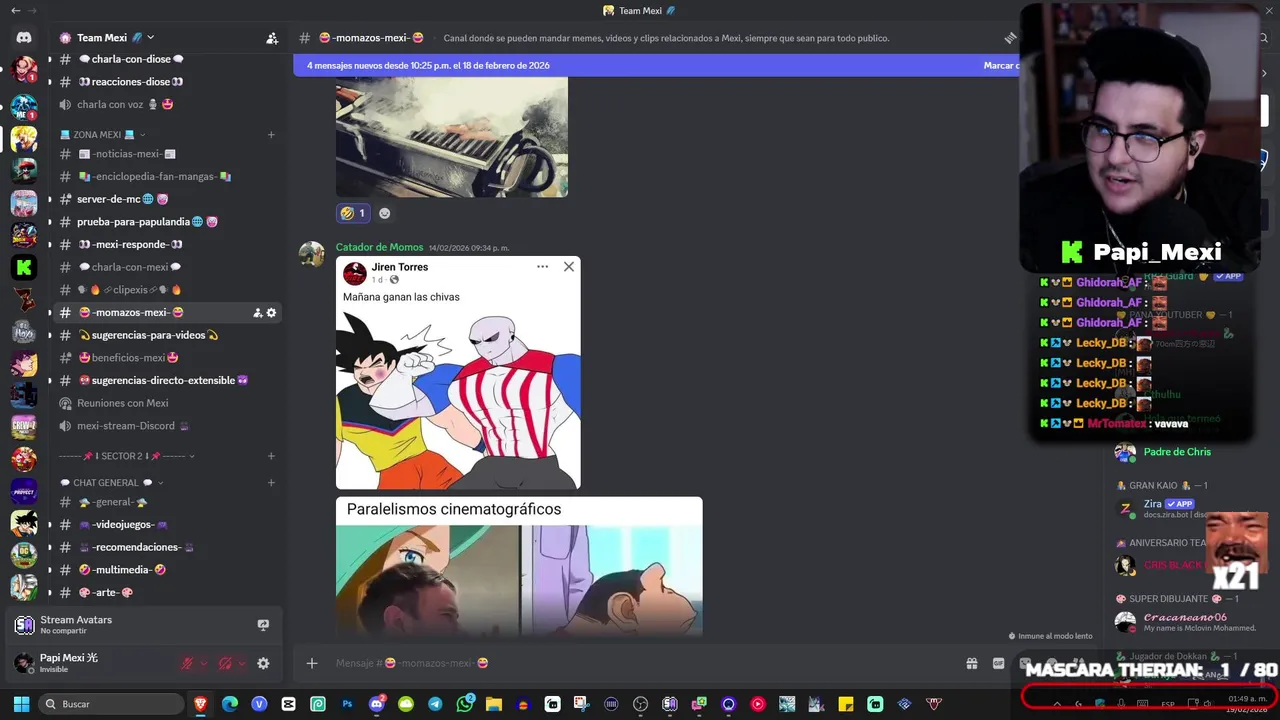This screenshot has width=1280, height=720.
Task: Add a reaction with the smiley icon
Action: tap(384, 213)
